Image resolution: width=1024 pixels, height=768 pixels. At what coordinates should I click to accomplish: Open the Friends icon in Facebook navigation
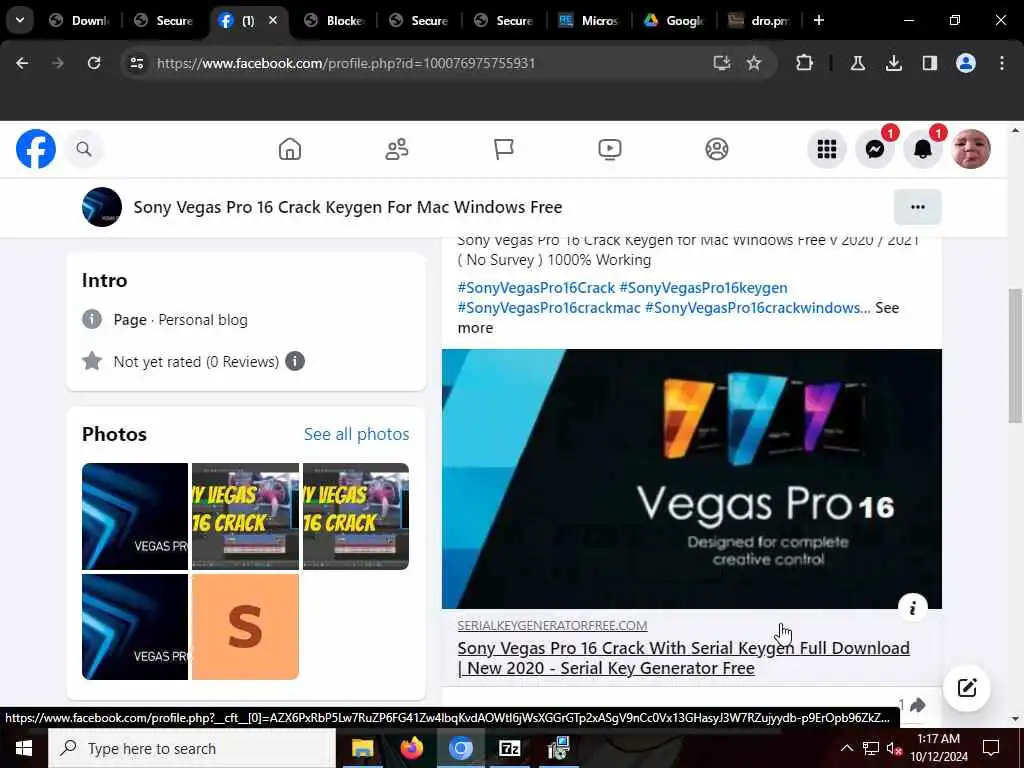[x=396, y=149]
